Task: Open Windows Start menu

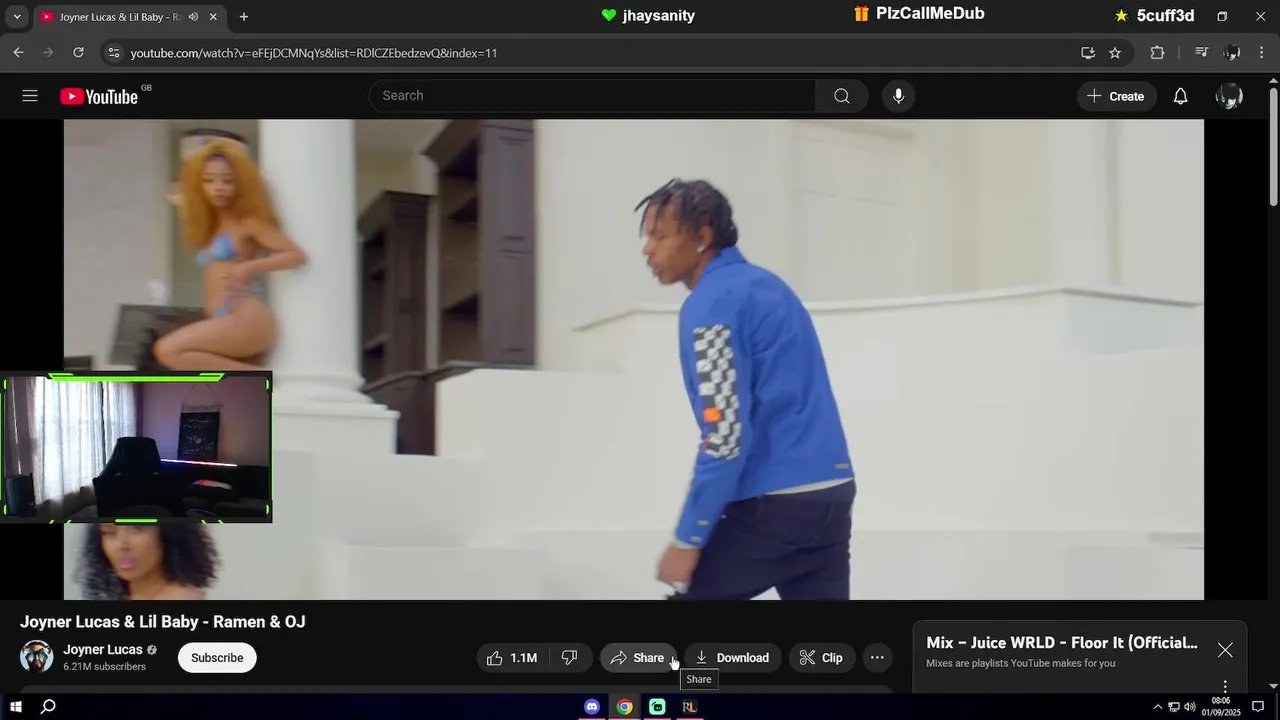Action: pos(16,707)
